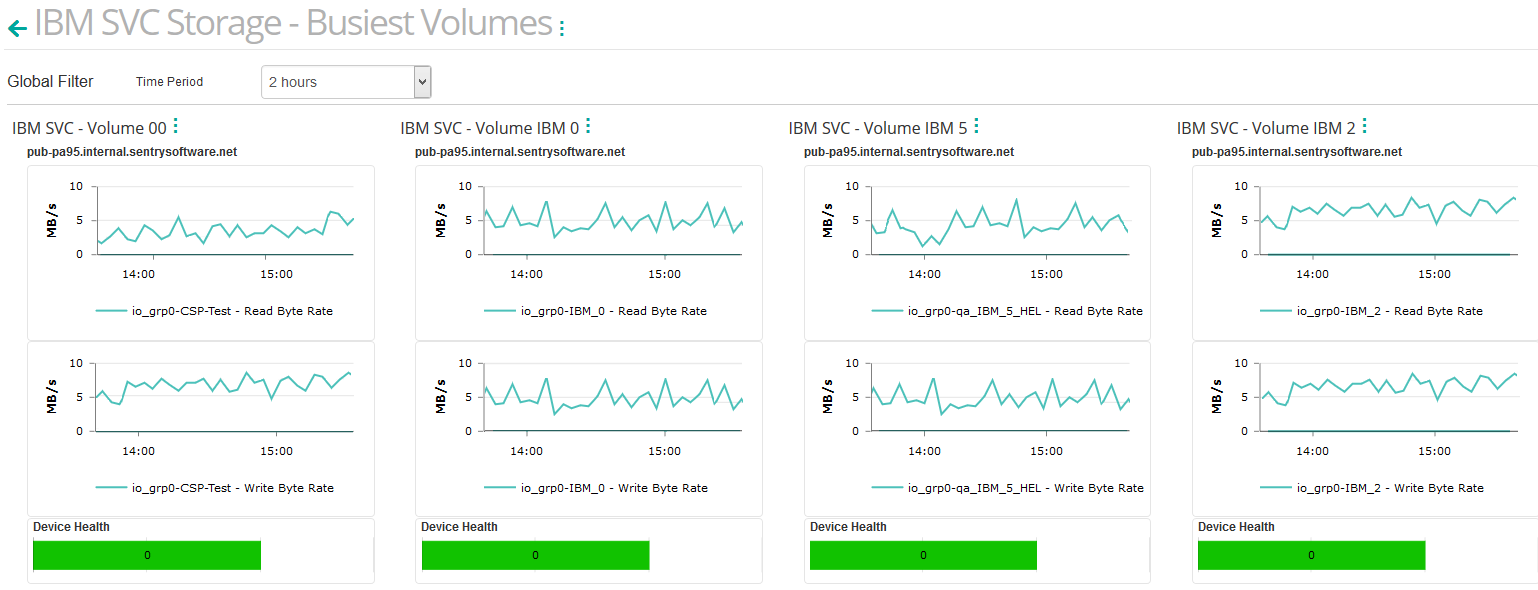Expand the Time Period dropdown
This screenshot has height=590, width=1538.
(346, 82)
